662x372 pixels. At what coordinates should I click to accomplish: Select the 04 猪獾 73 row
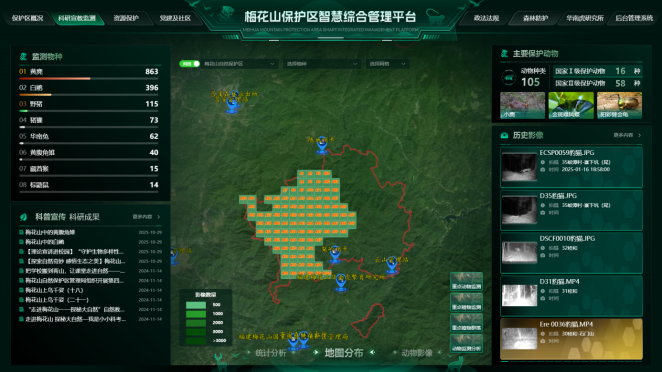click(x=89, y=122)
